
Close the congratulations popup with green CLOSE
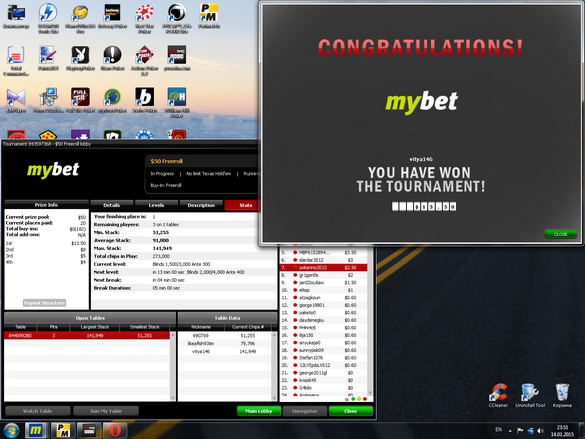coord(560,234)
